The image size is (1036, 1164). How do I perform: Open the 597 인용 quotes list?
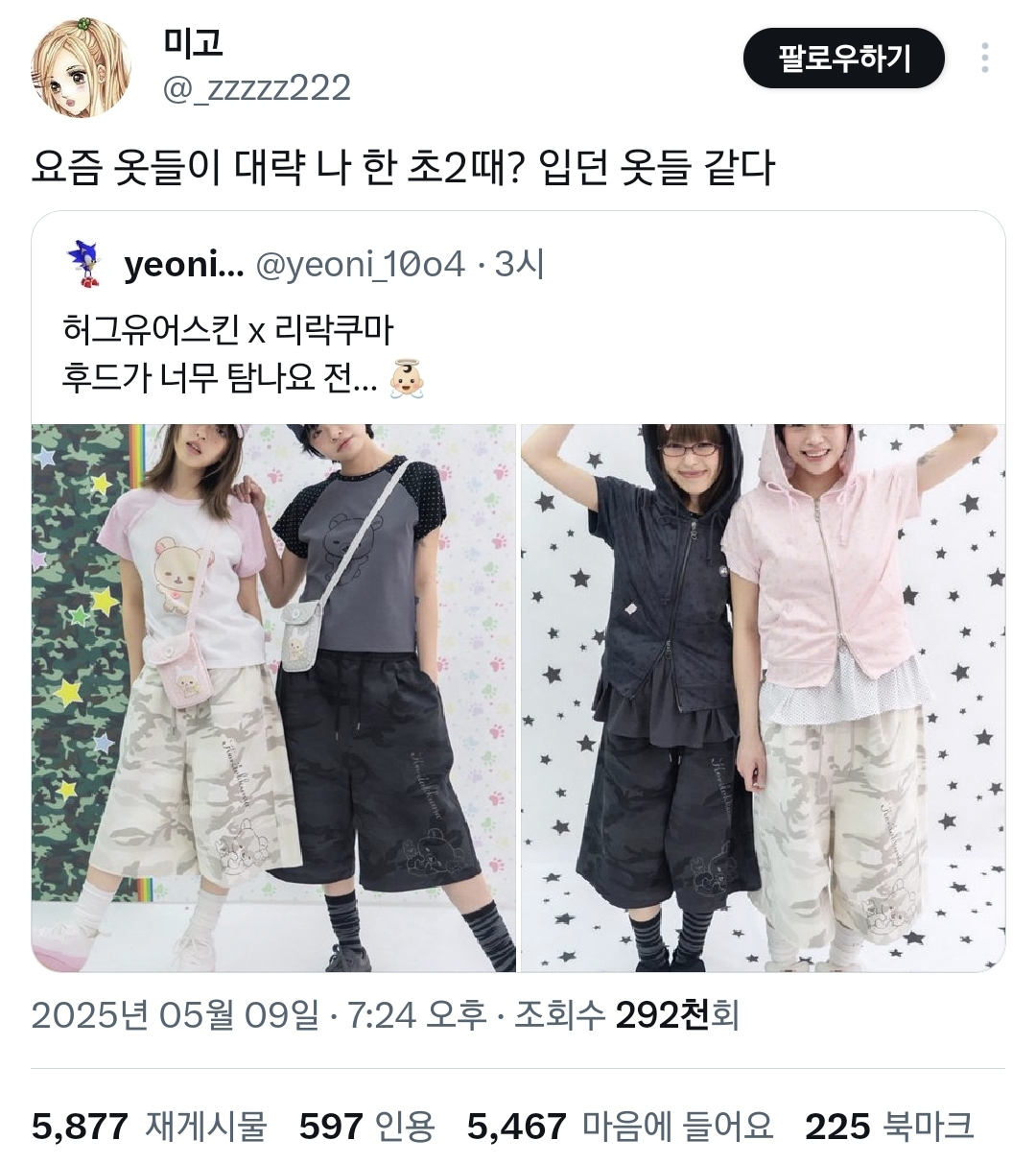click(366, 1126)
